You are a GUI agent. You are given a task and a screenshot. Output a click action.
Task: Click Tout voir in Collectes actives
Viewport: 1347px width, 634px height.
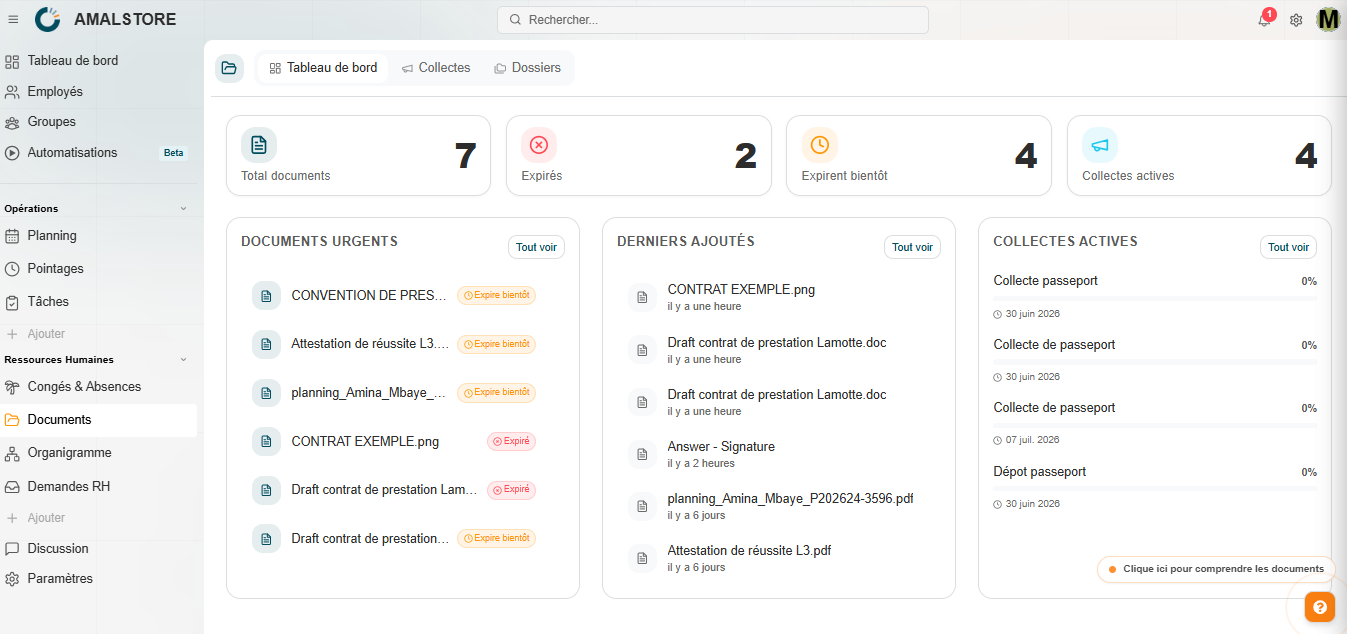click(x=1288, y=247)
